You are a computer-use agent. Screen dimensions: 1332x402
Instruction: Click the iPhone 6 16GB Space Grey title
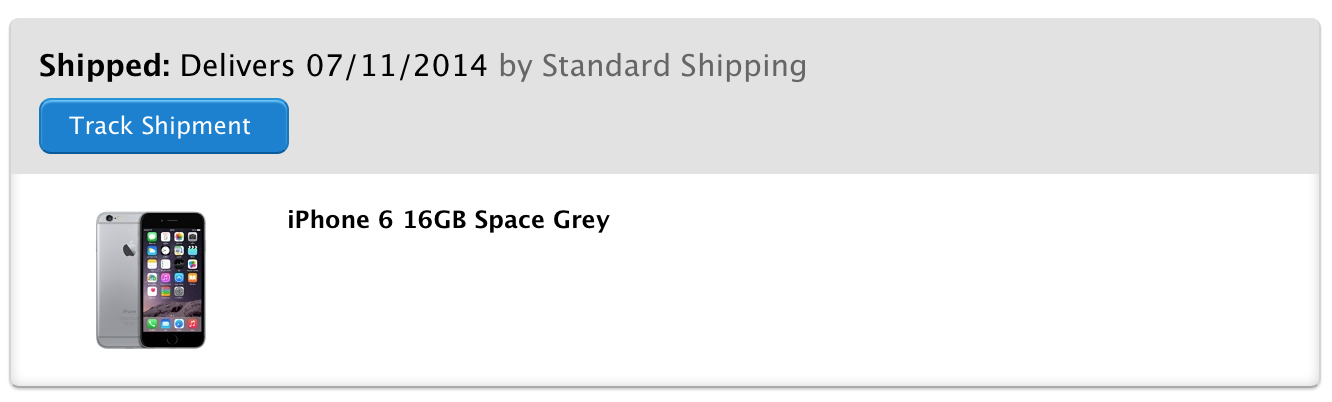pos(448,220)
